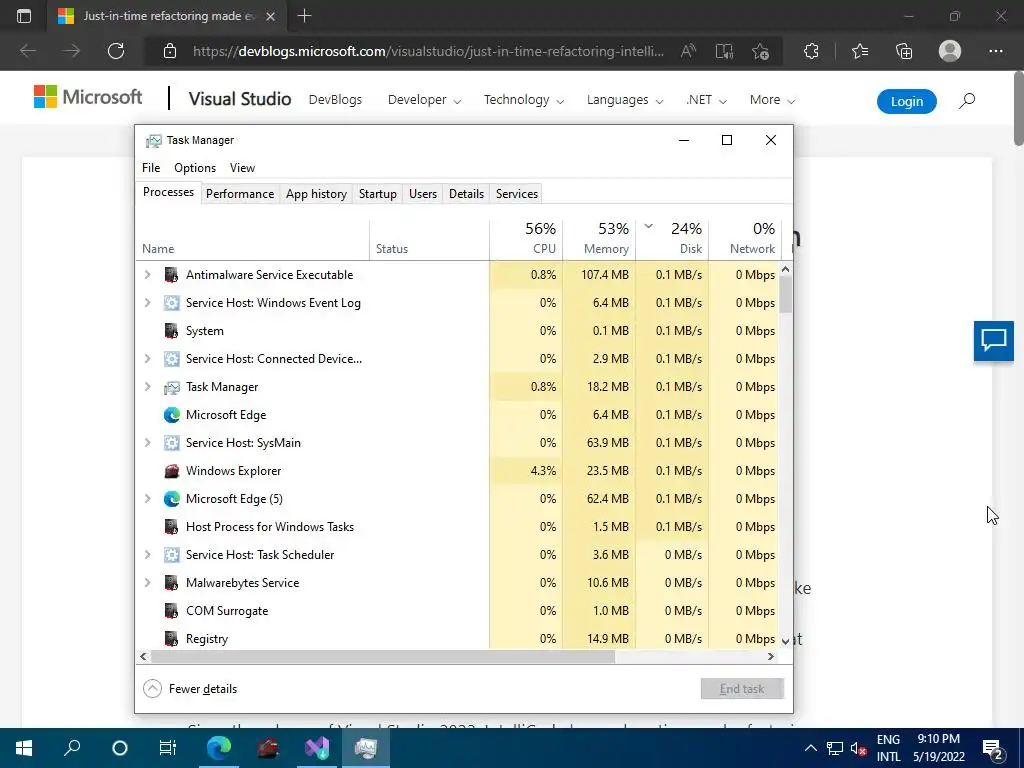
Task: Open Task Manager Options menu
Action: pyautogui.click(x=195, y=168)
